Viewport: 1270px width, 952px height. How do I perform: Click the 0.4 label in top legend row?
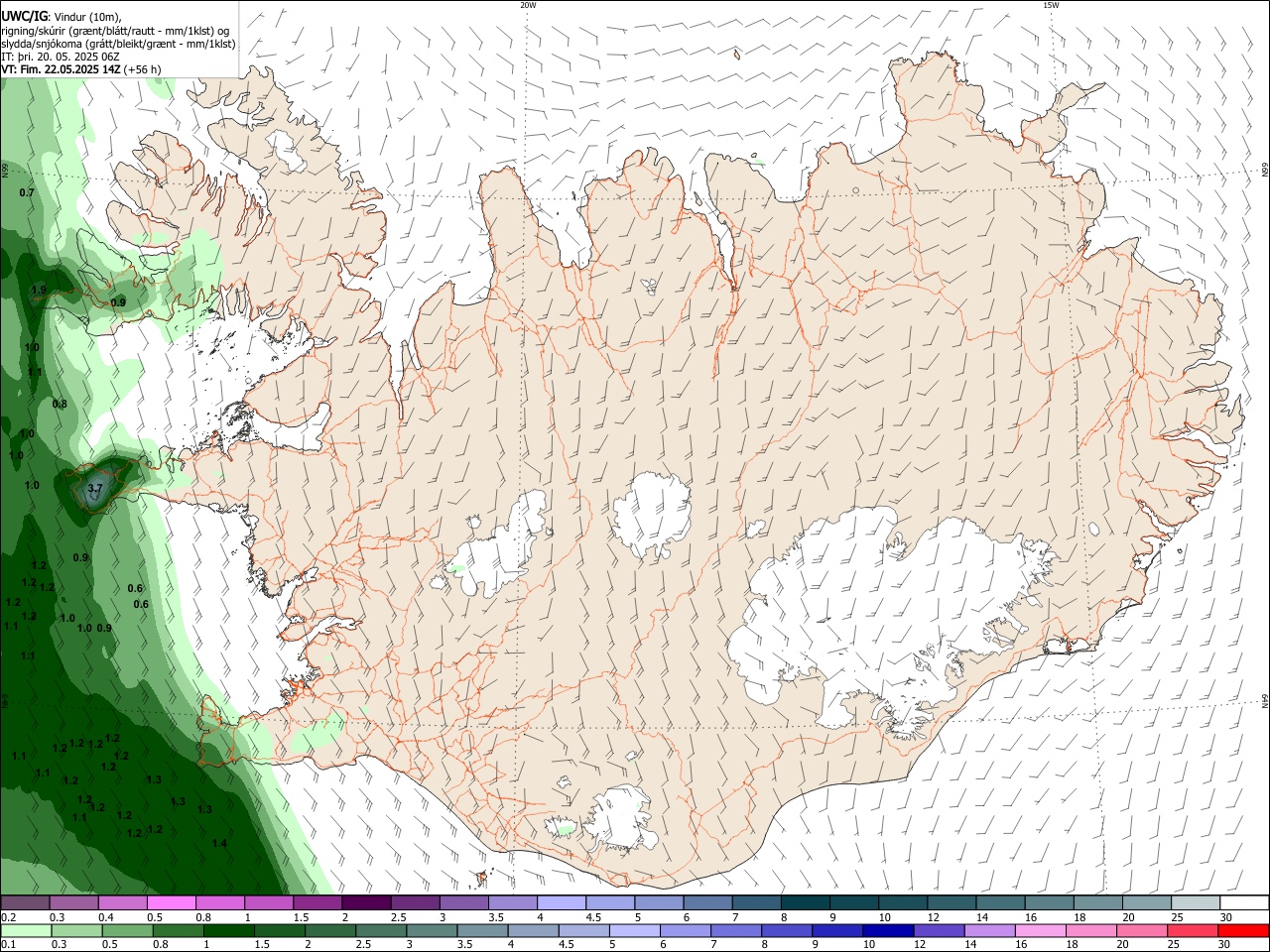pyautogui.click(x=106, y=917)
